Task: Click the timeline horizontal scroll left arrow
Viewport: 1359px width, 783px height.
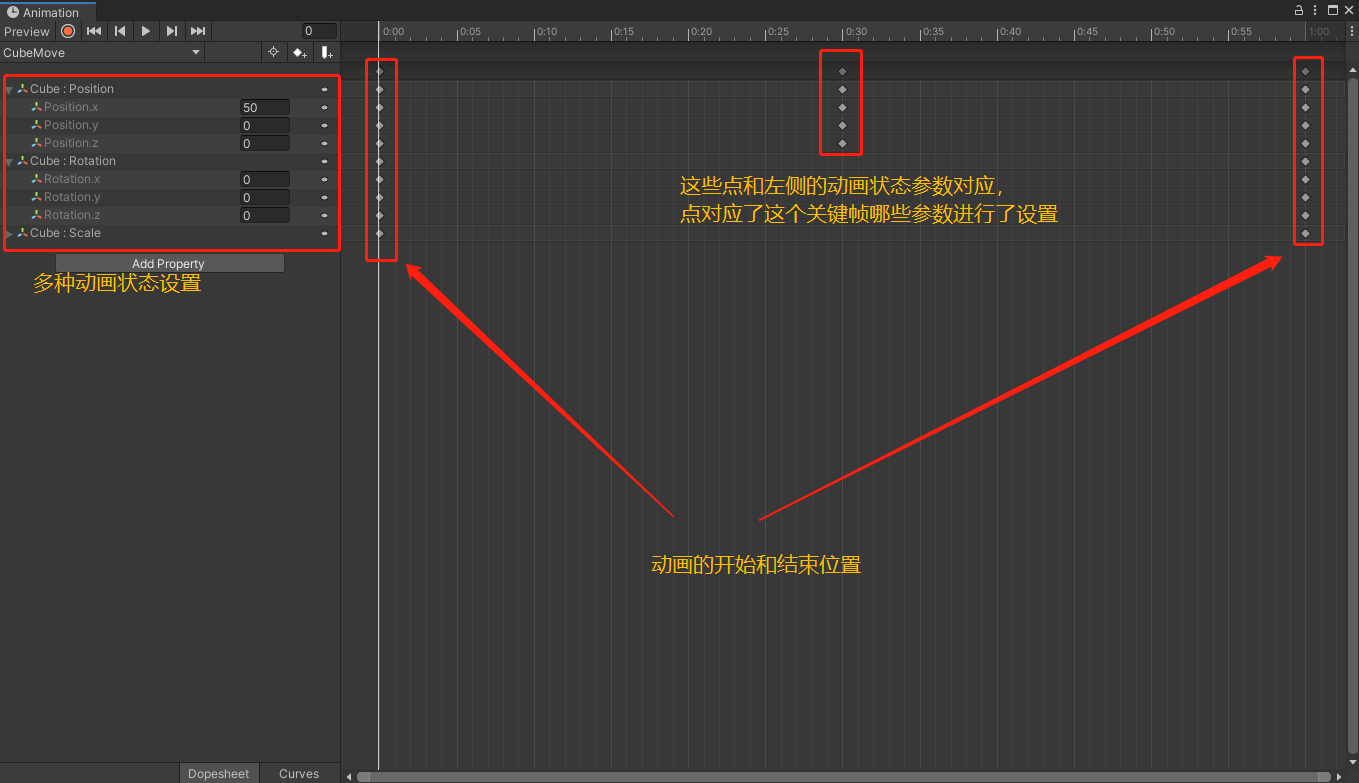Action: click(349, 777)
